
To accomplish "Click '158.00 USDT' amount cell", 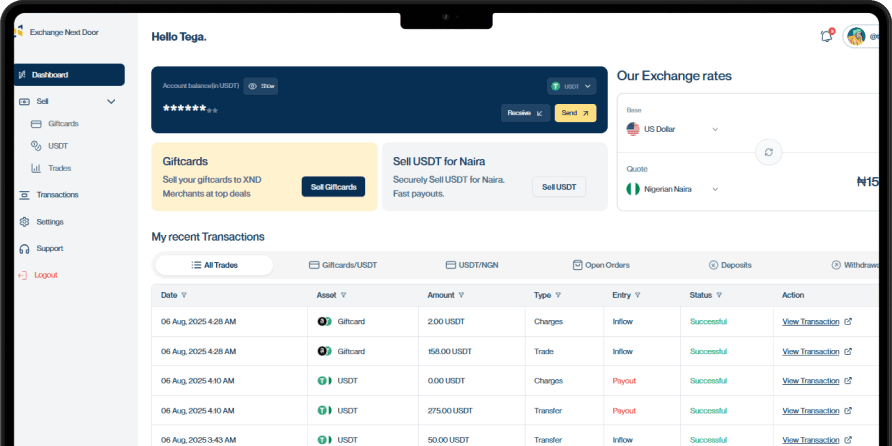I will 449,352.
